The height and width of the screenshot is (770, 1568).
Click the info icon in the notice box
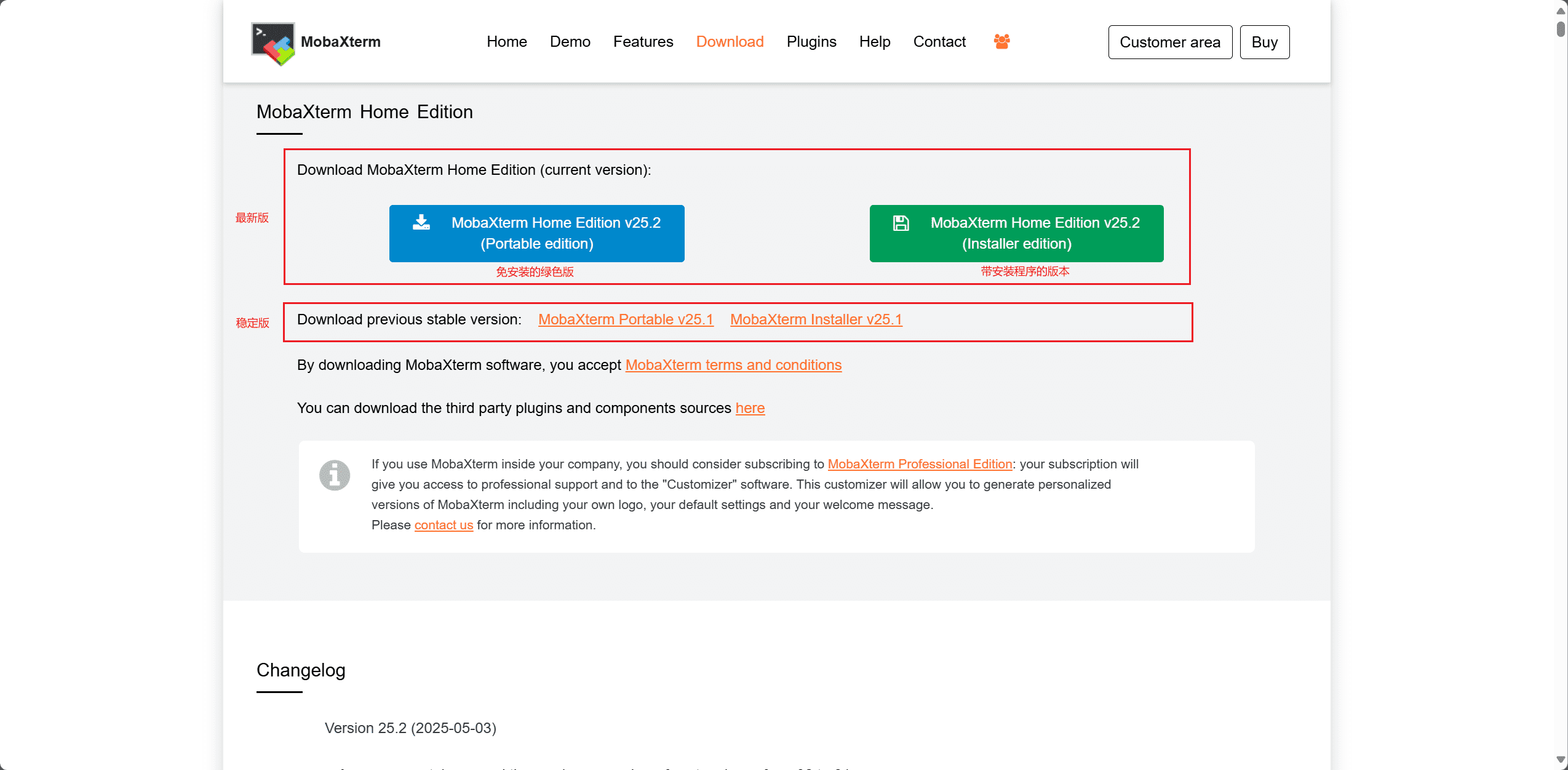point(335,475)
